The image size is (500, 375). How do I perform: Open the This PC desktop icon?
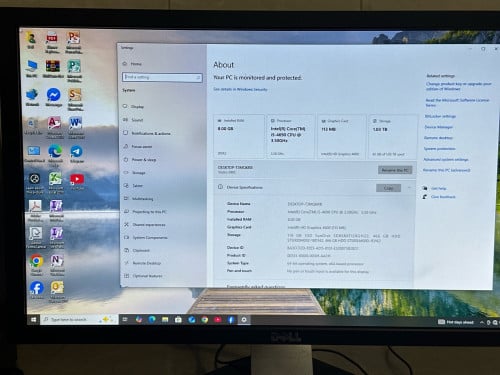pos(32,69)
